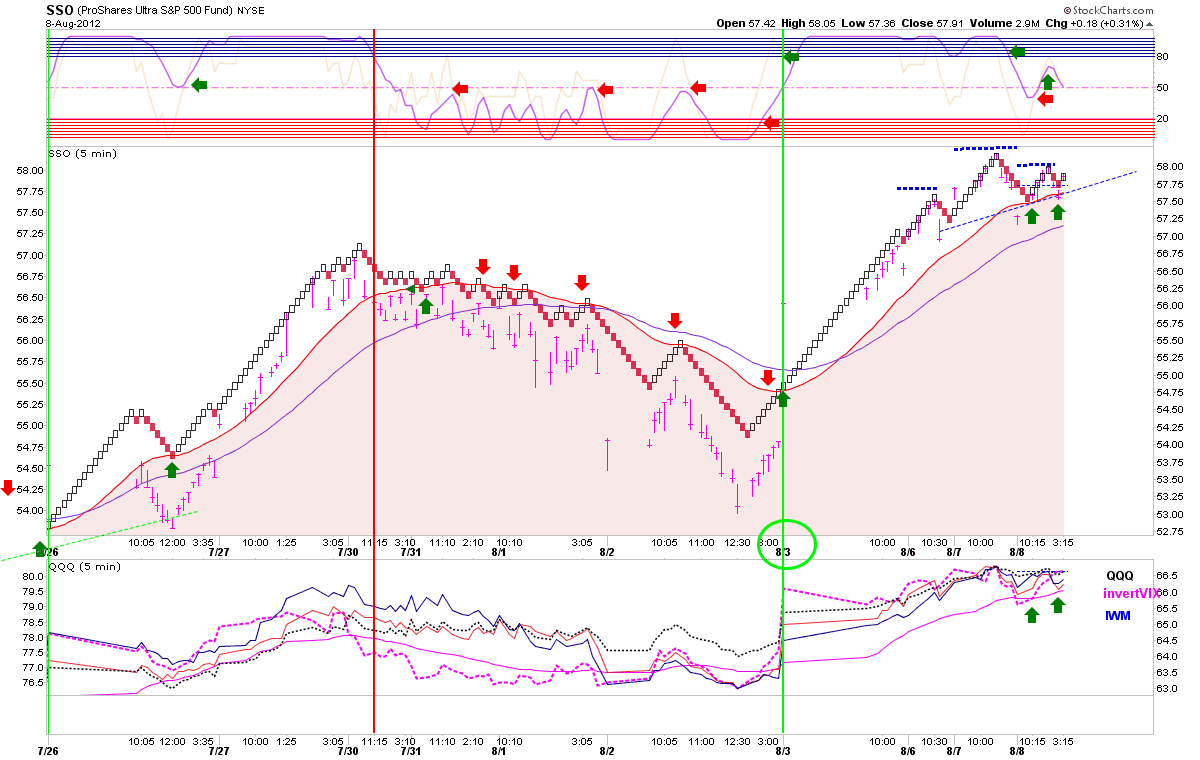Click the green left arrow near the 50 line after 7/26

pyautogui.click(x=199, y=85)
